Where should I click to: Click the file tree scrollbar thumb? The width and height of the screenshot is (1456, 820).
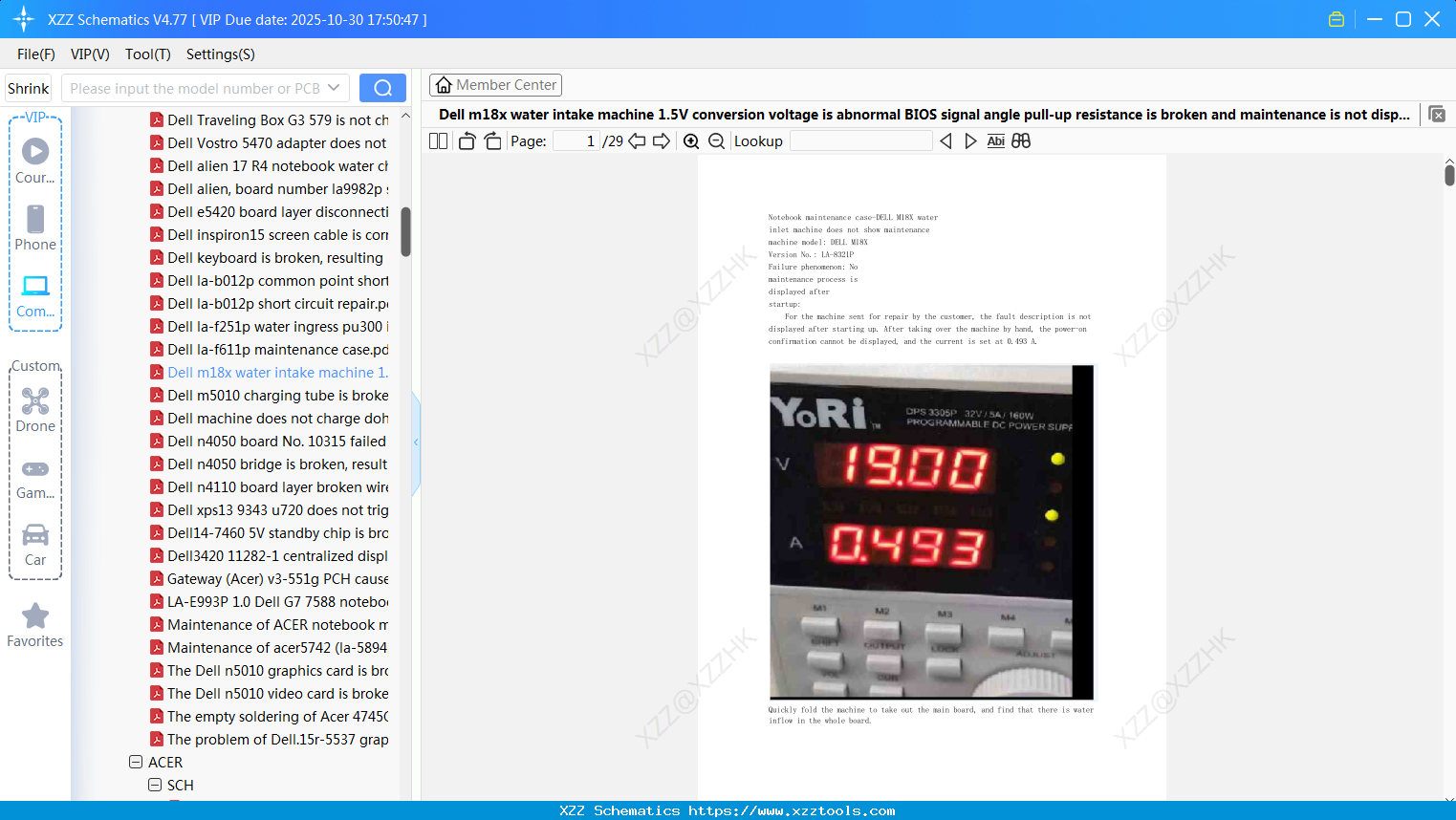405,231
